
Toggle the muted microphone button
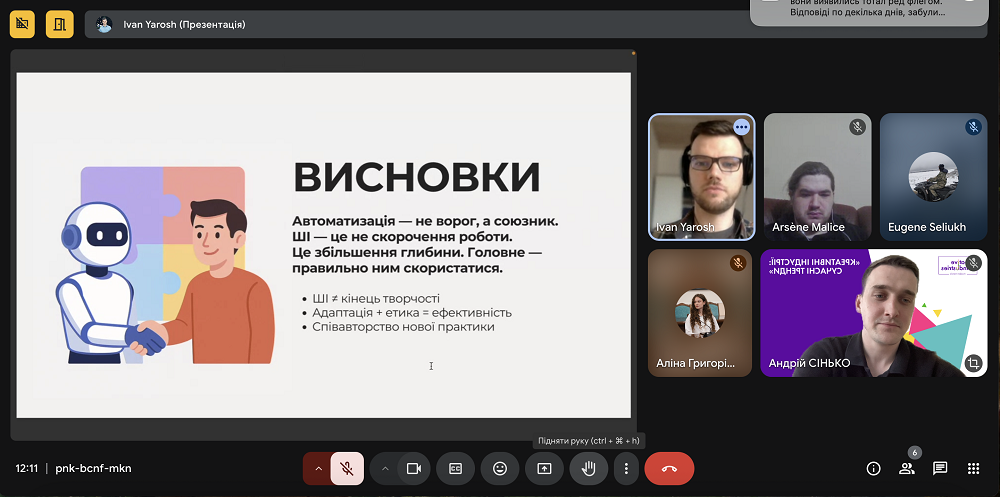(x=347, y=468)
